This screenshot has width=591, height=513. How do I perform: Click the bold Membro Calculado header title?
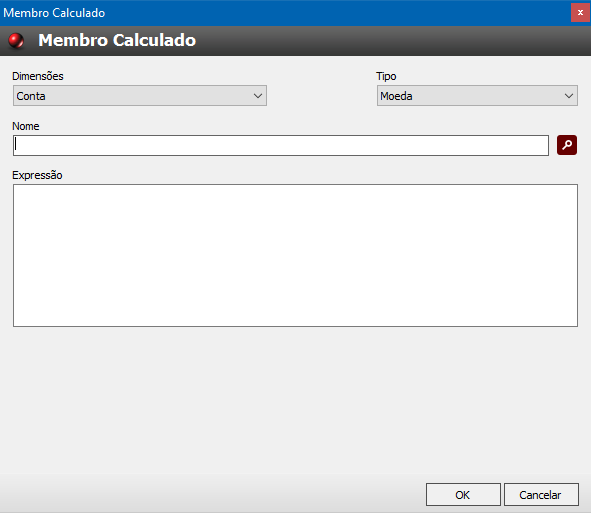coord(117,40)
